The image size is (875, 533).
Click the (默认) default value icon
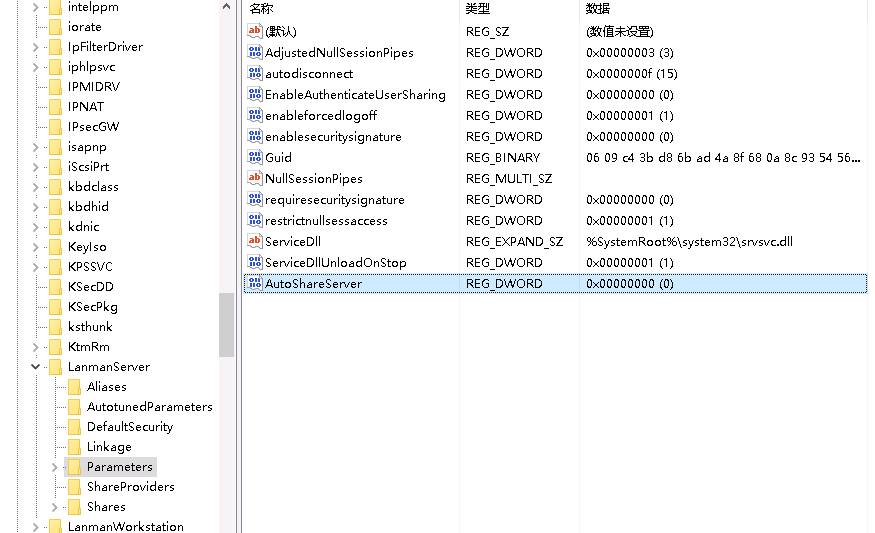[x=254, y=32]
